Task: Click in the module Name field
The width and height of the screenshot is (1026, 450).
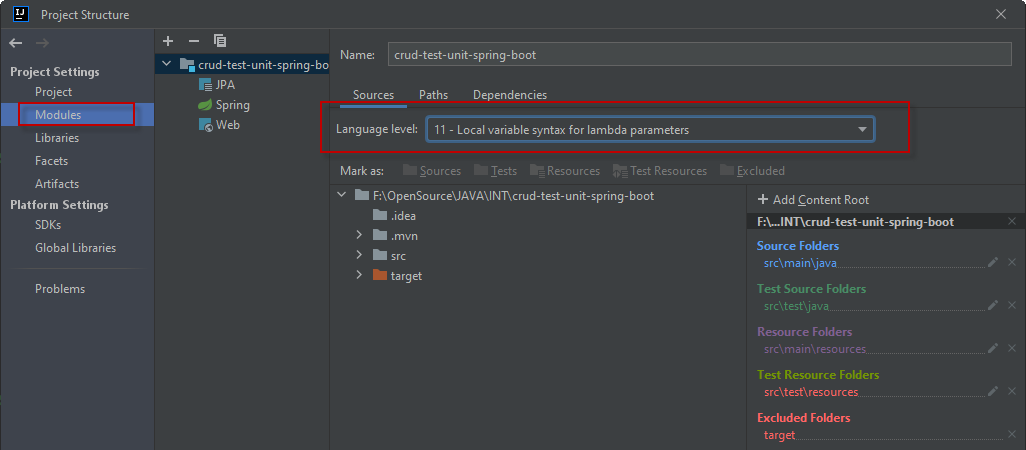Action: click(x=699, y=55)
